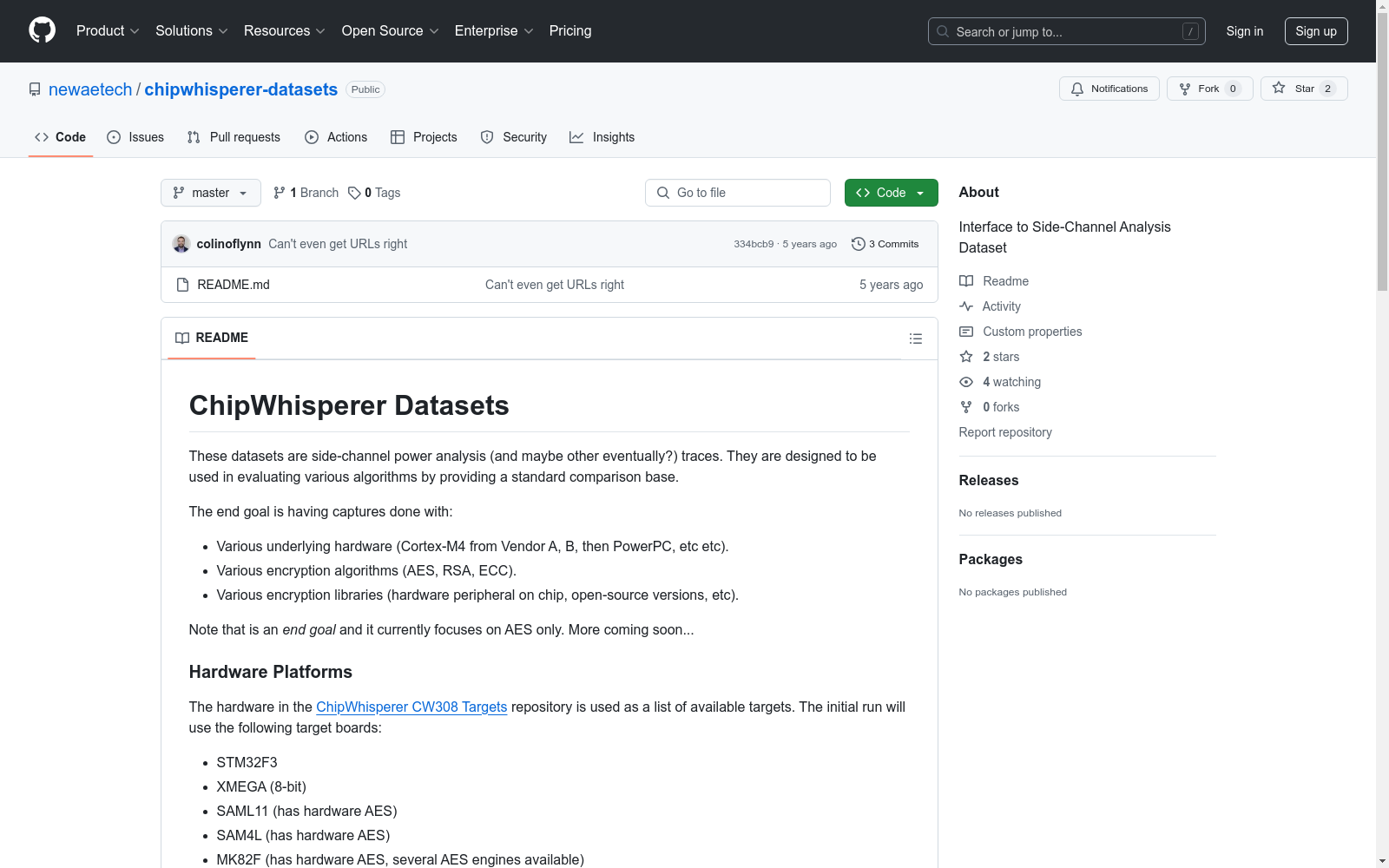Click the Search or jump to field
Screen dimensions: 1389x868
tap(1067, 31)
